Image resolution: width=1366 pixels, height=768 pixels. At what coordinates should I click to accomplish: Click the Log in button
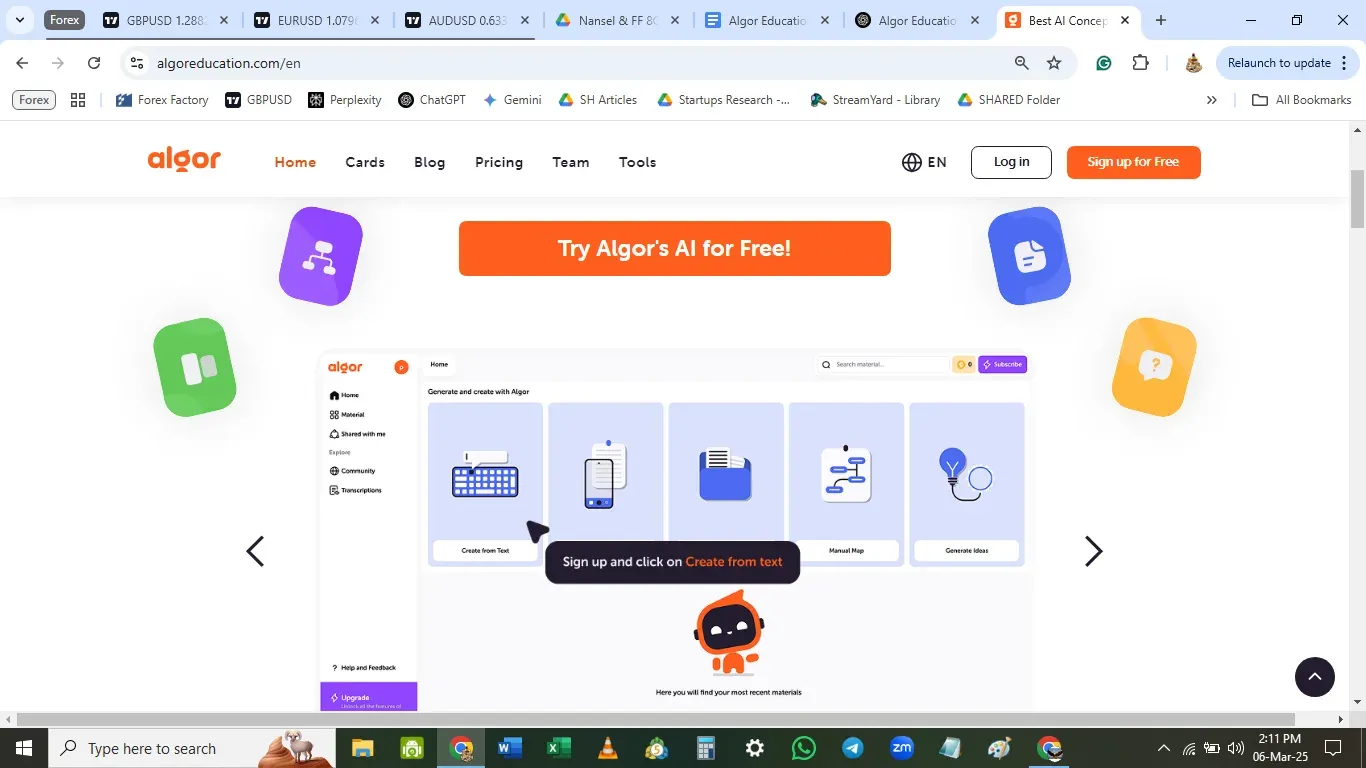[1011, 162]
